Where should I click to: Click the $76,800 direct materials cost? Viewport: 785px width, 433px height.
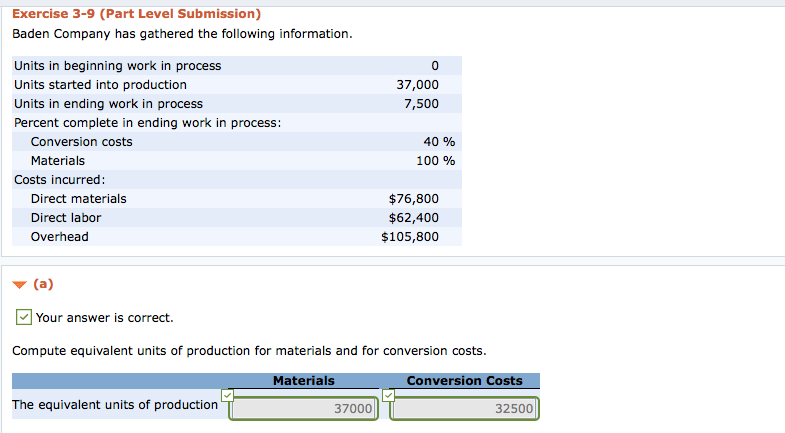click(413, 199)
